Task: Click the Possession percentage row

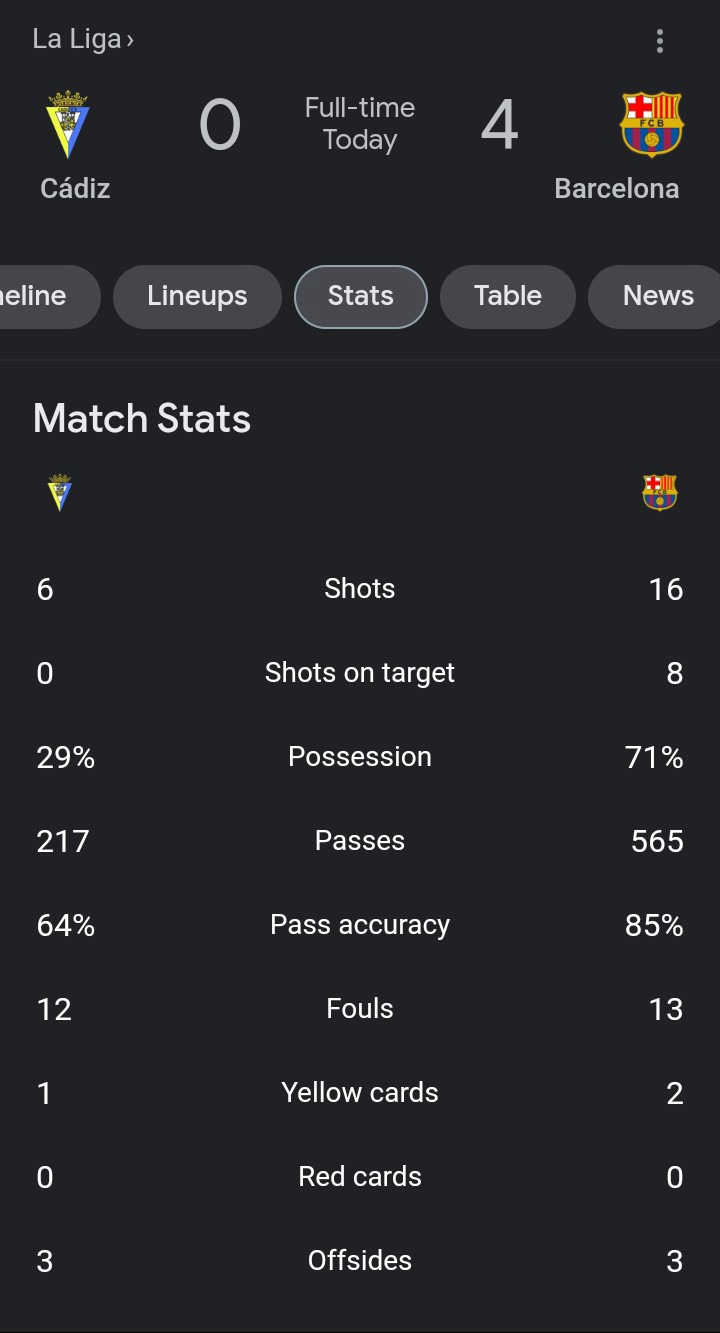Action: click(x=360, y=757)
